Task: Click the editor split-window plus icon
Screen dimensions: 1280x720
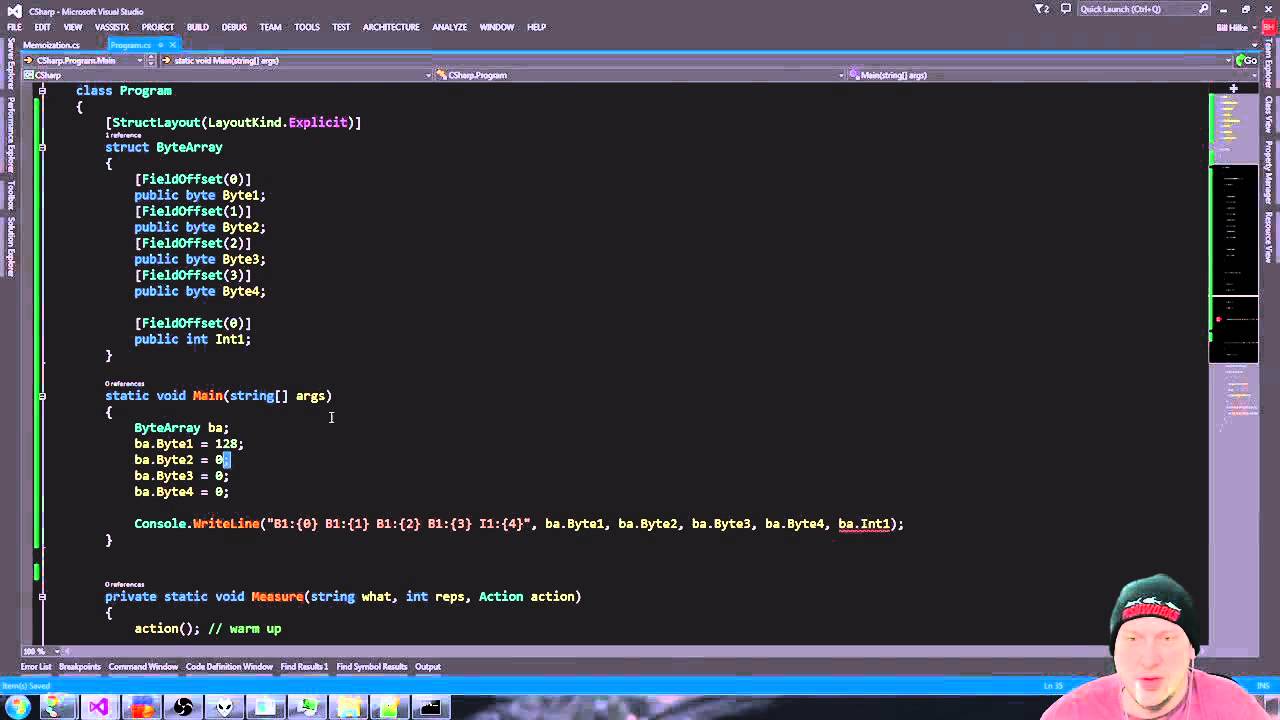Action: click(x=1233, y=89)
